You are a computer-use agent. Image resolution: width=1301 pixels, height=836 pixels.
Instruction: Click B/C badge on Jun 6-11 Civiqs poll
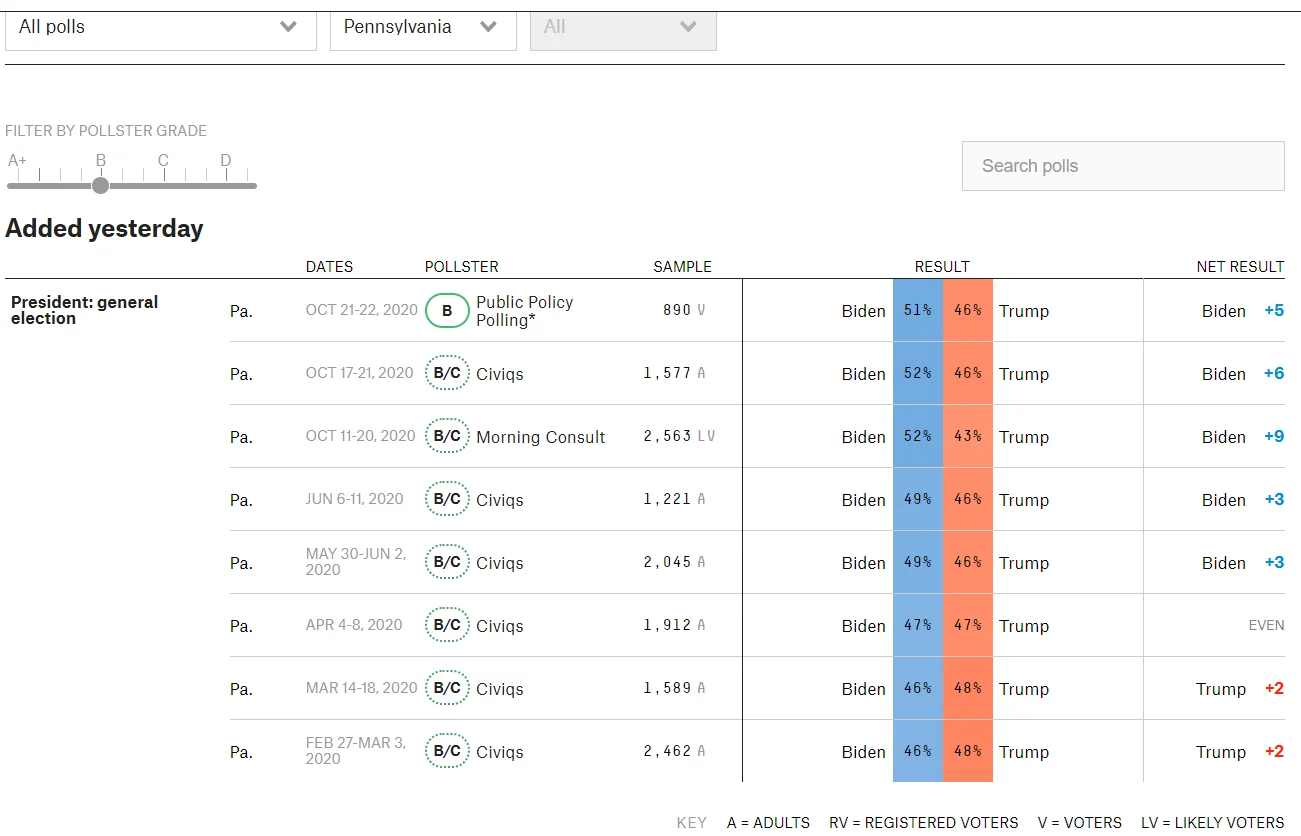click(x=447, y=500)
